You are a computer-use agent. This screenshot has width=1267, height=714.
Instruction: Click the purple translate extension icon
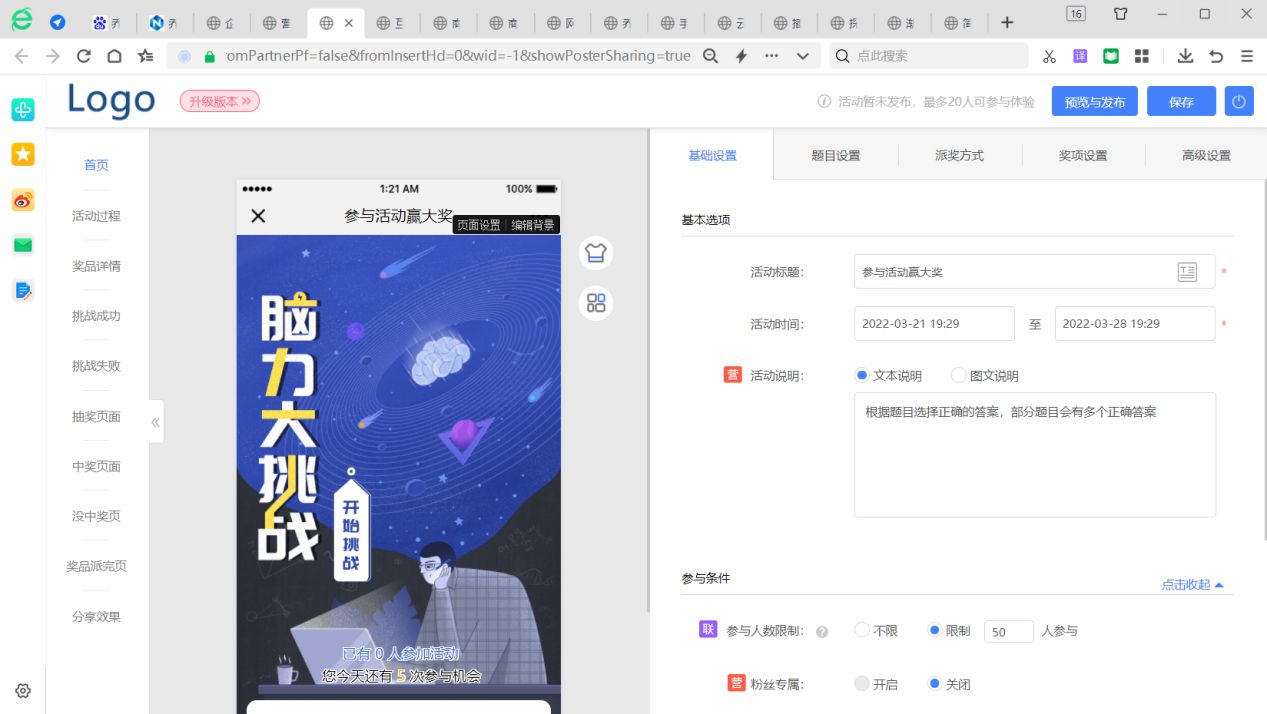coord(1080,56)
